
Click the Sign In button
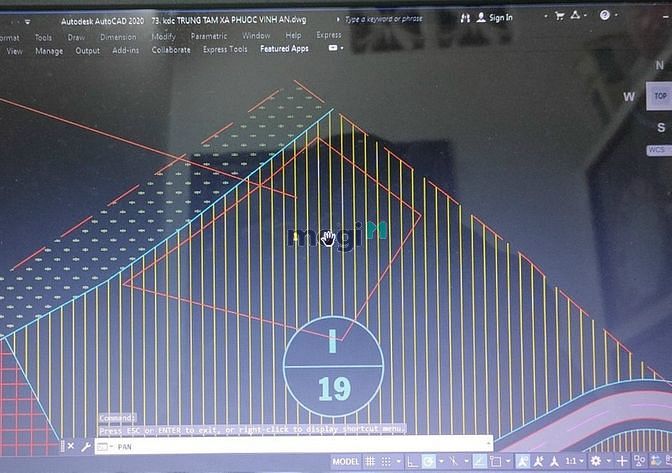(495, 18)
